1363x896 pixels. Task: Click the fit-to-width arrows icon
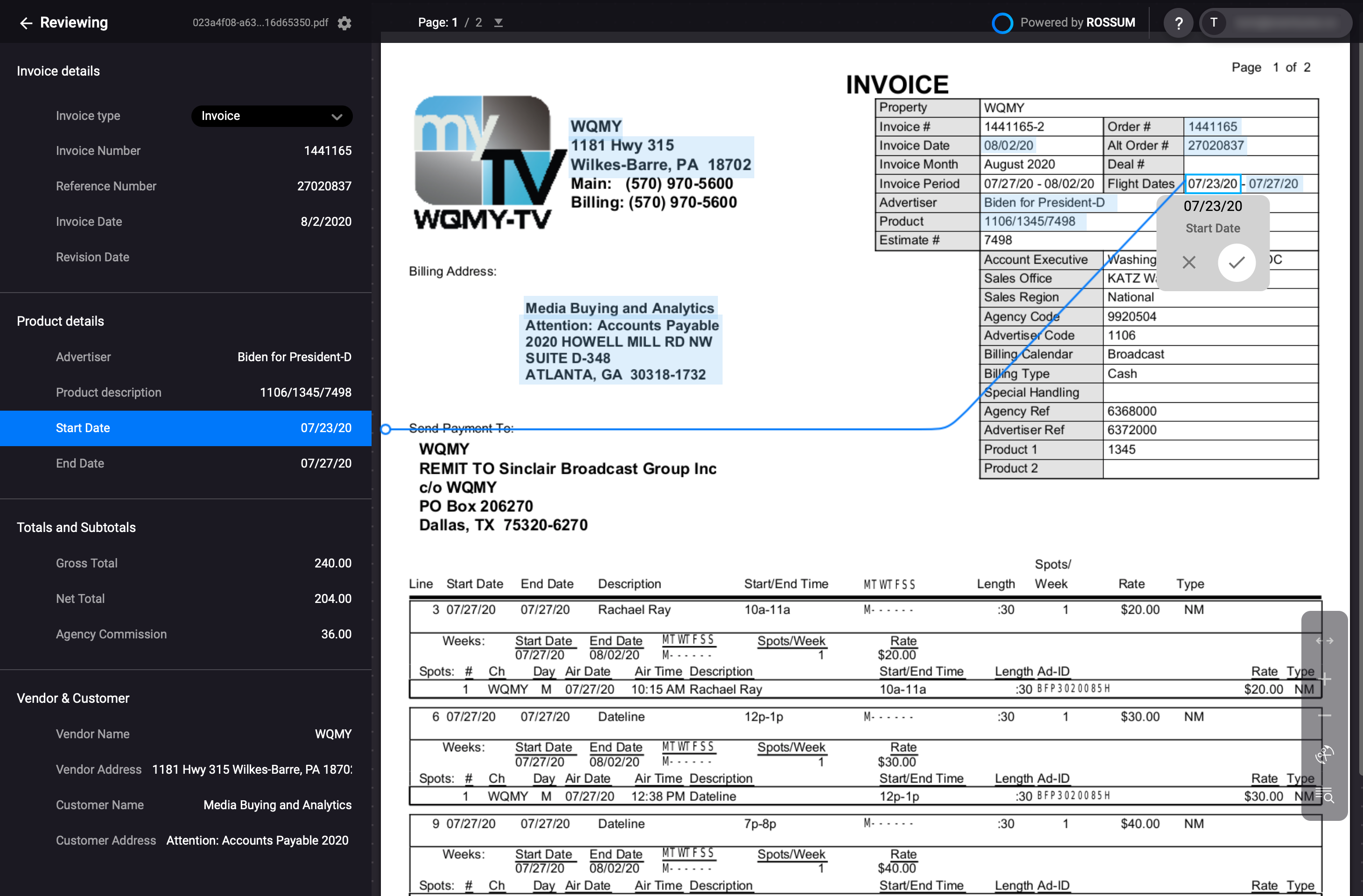(1324, 641)
